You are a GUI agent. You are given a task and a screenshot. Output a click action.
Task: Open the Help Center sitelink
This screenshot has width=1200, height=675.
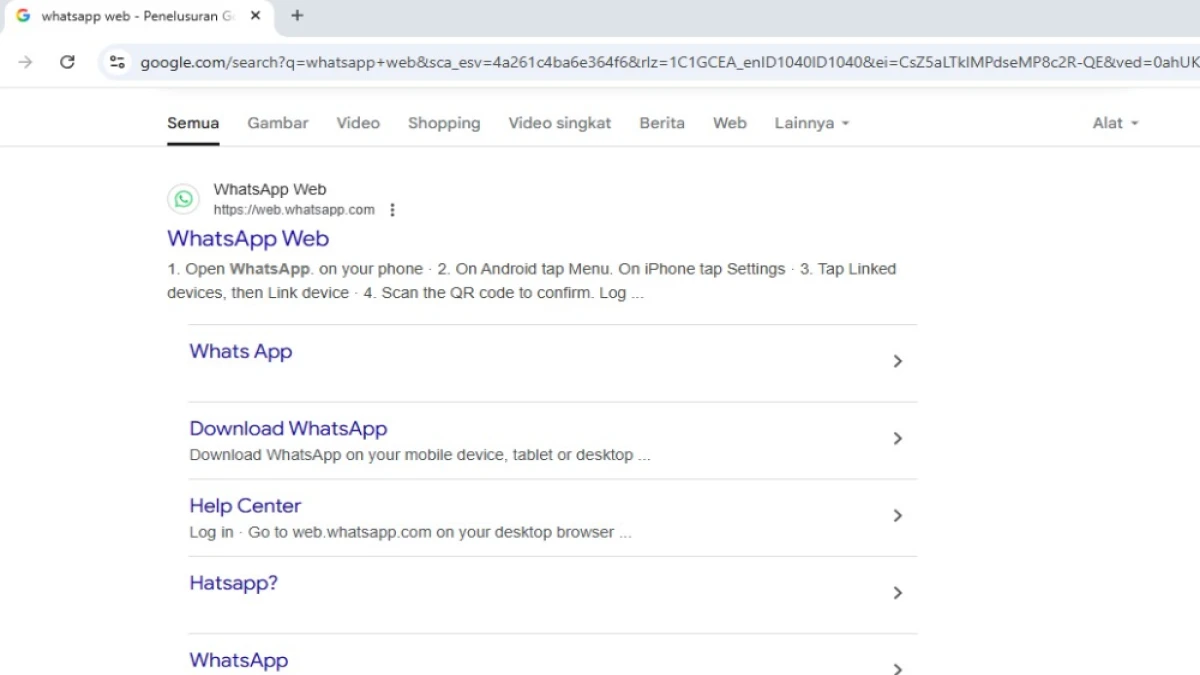point(245,506)
